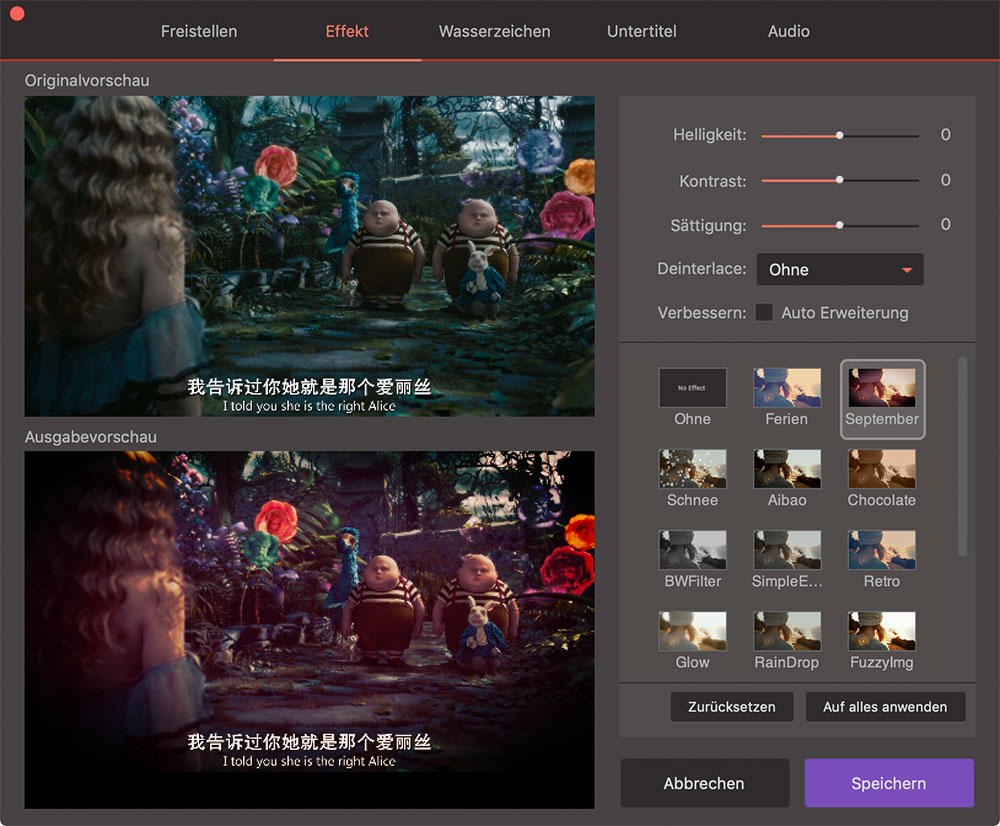Open the Effekt tab

point(347,31)
